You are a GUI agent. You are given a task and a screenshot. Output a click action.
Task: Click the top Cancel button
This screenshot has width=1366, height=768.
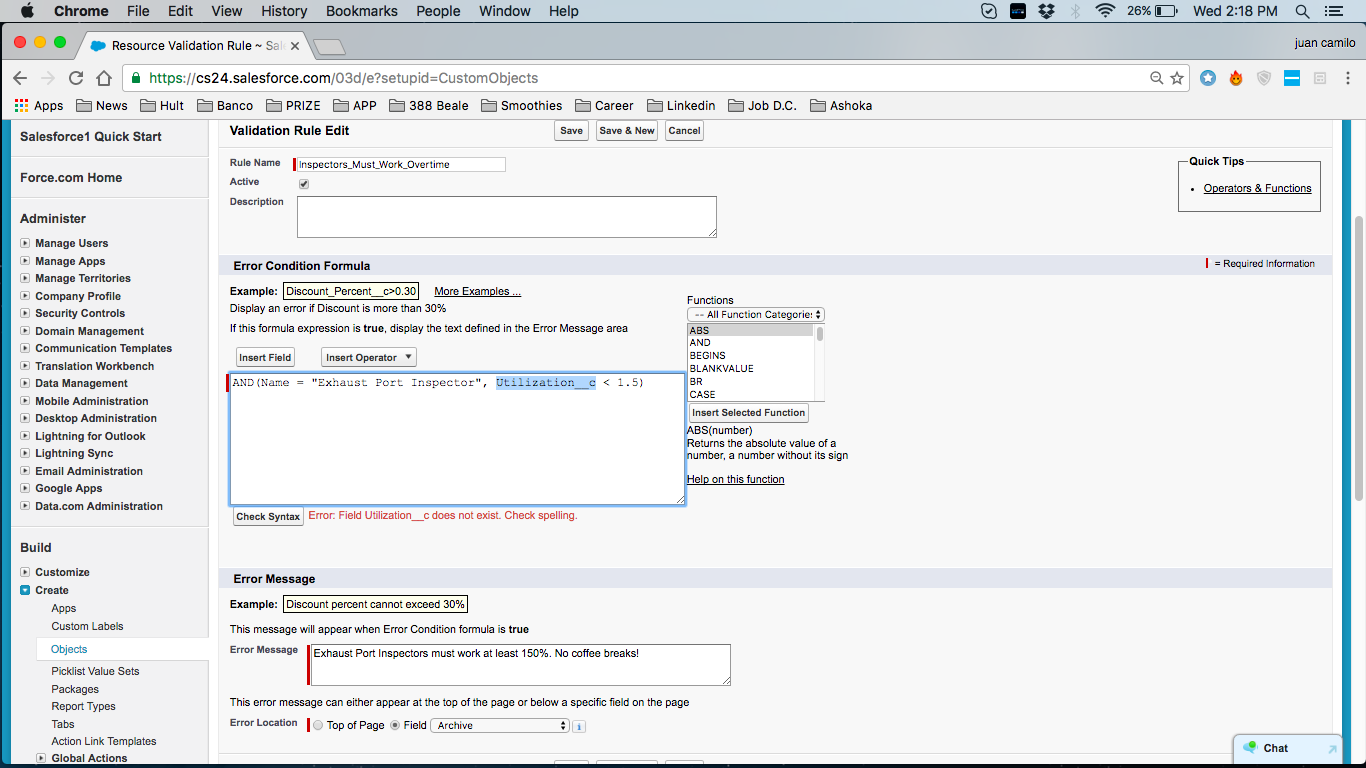[x=684, y=131]
